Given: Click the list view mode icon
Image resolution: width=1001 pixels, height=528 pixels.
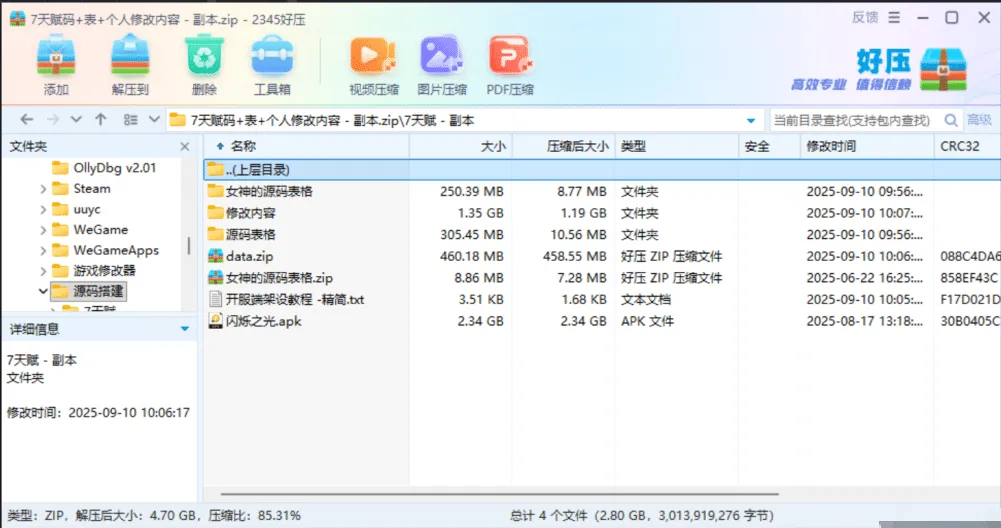Looking at the screenshot, I should pyautogui.click(x=130, y=119).
